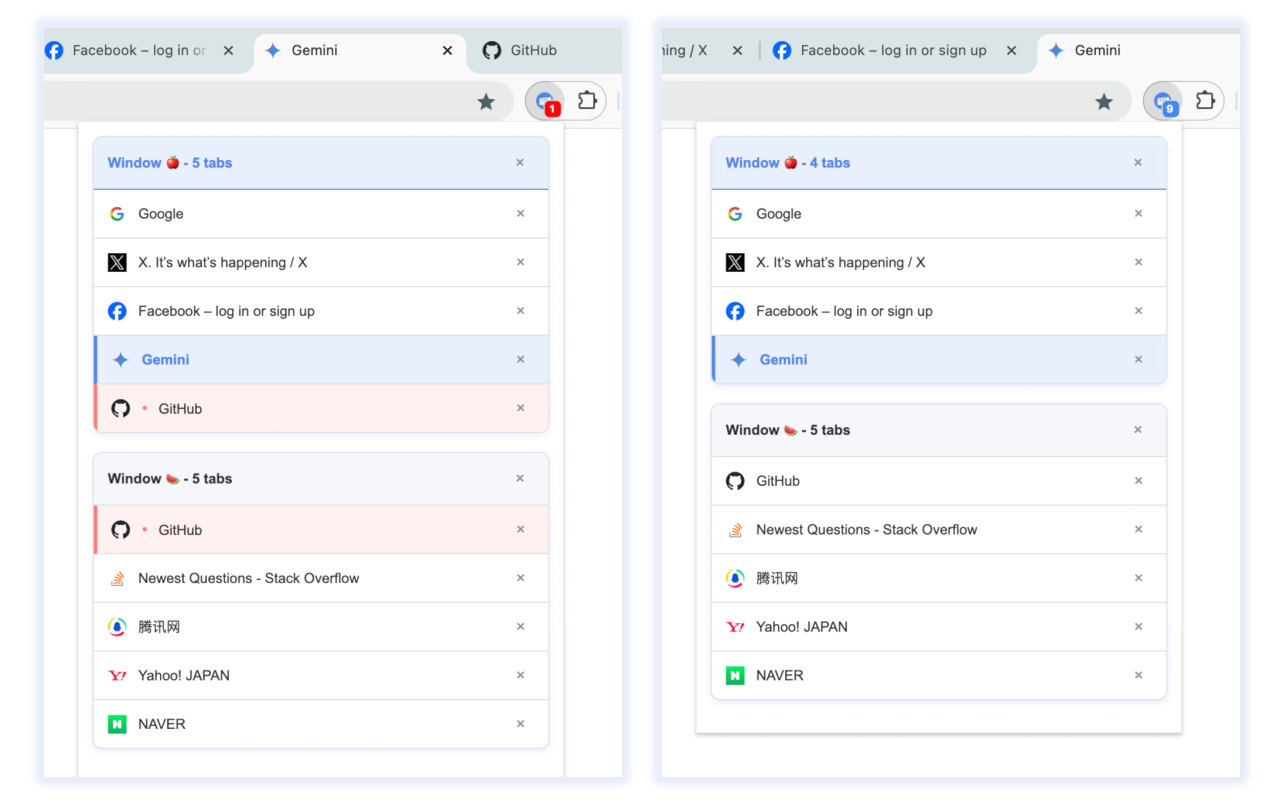
Task: Close the watermelon window in the left screenshot
Action: point(520,478)
